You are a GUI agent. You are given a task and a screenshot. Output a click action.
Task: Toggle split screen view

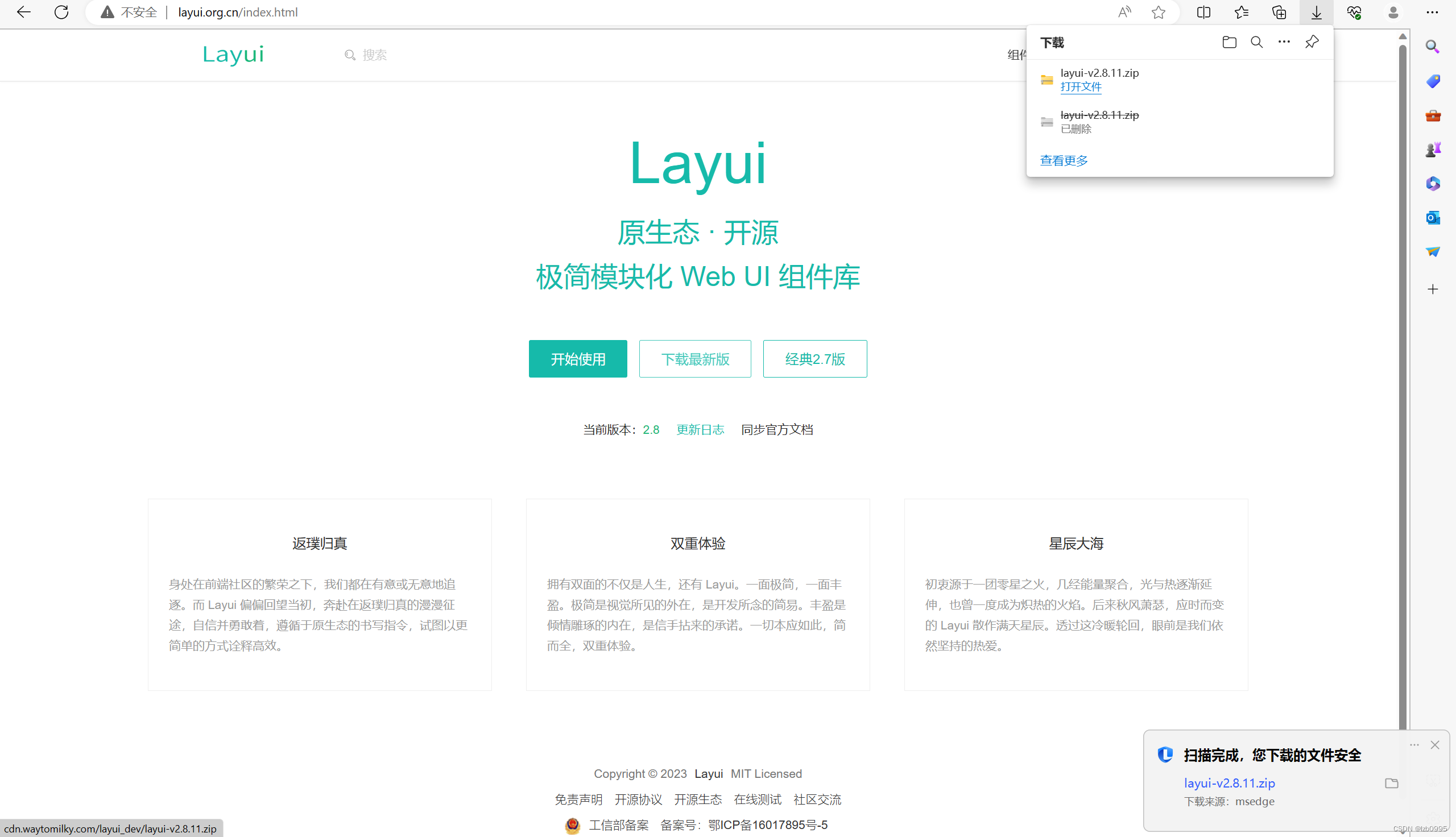1203,12
